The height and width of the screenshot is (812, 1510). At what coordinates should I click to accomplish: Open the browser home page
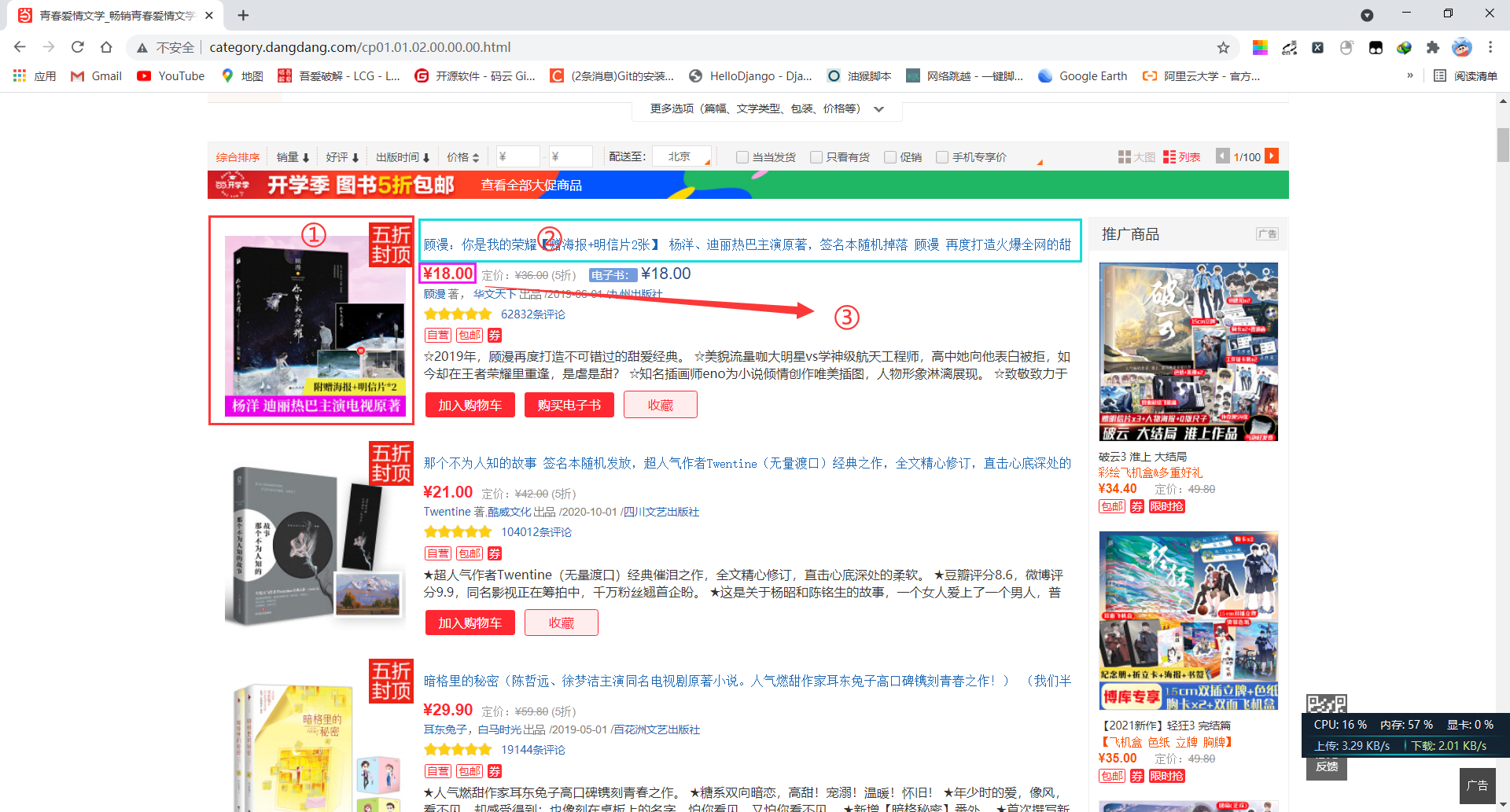pos(106,47)
